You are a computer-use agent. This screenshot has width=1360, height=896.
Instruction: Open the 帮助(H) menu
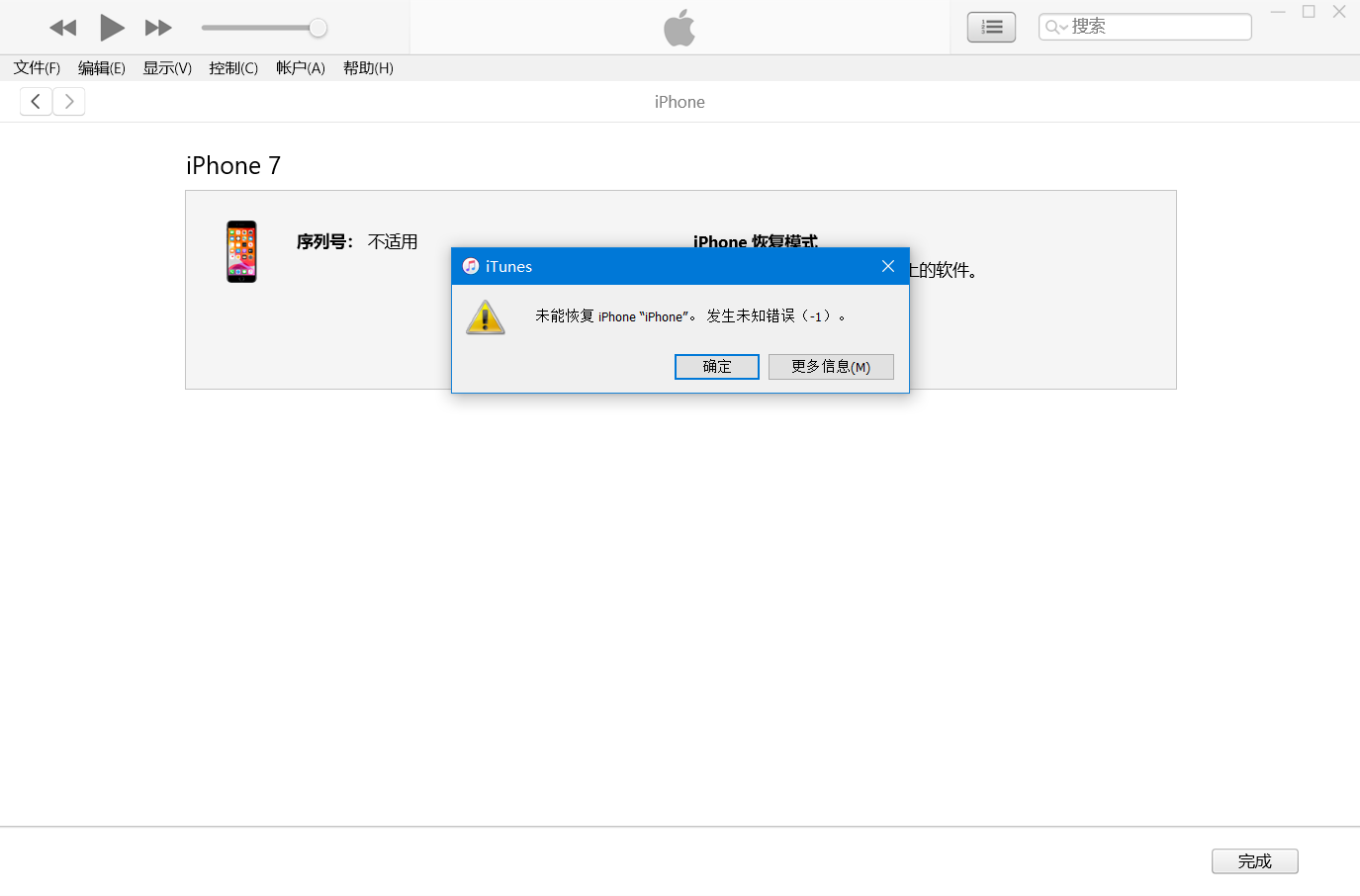[368, 68]
